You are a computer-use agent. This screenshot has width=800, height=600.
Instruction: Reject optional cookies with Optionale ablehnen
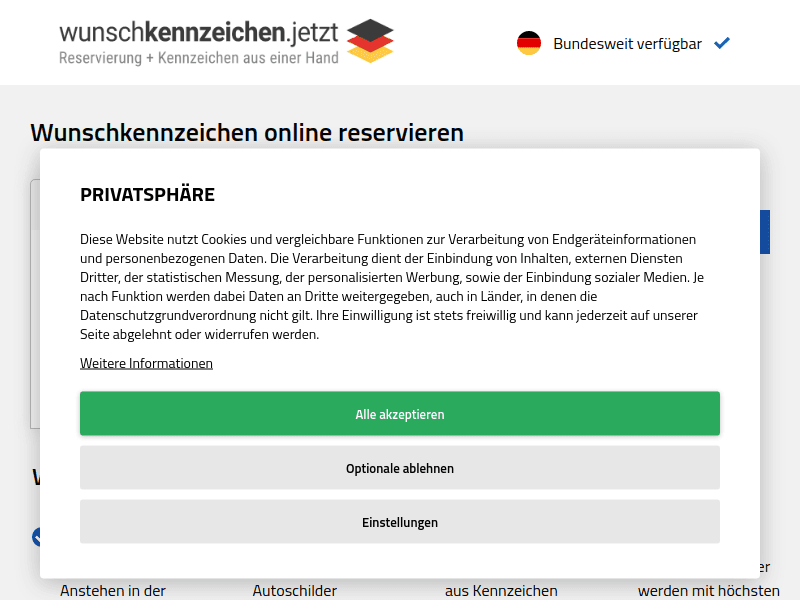pyautogui.click(x=400, y=467)
